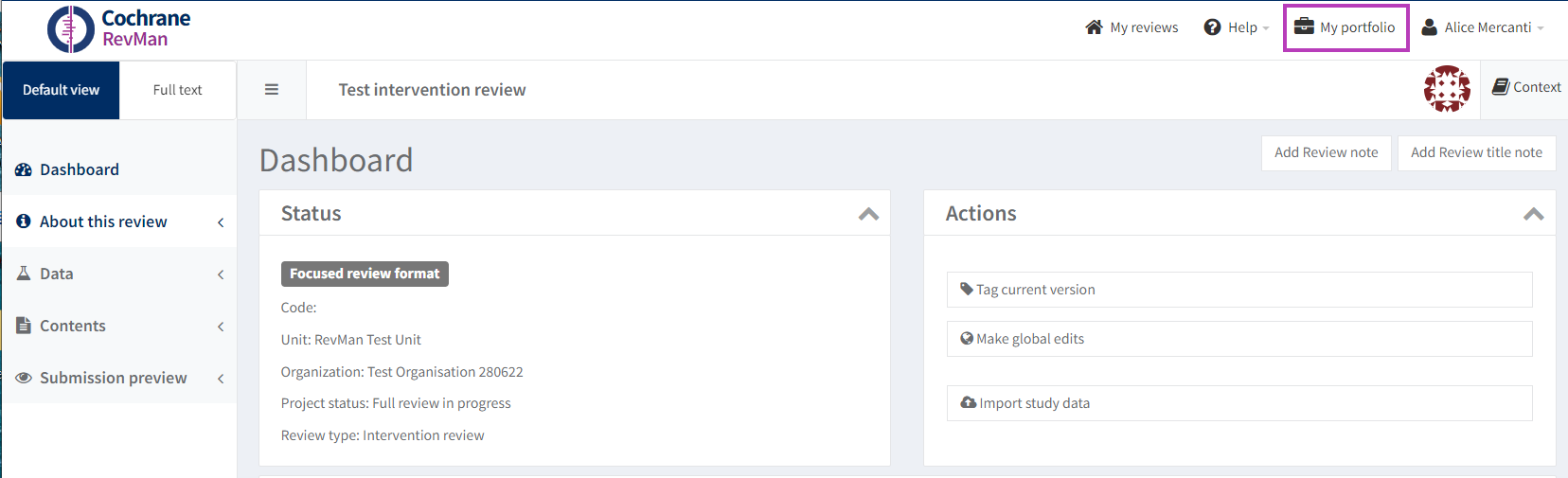Switch to the Full text tab
This screenshot has width=1568, height=478.
click(177, 90)
